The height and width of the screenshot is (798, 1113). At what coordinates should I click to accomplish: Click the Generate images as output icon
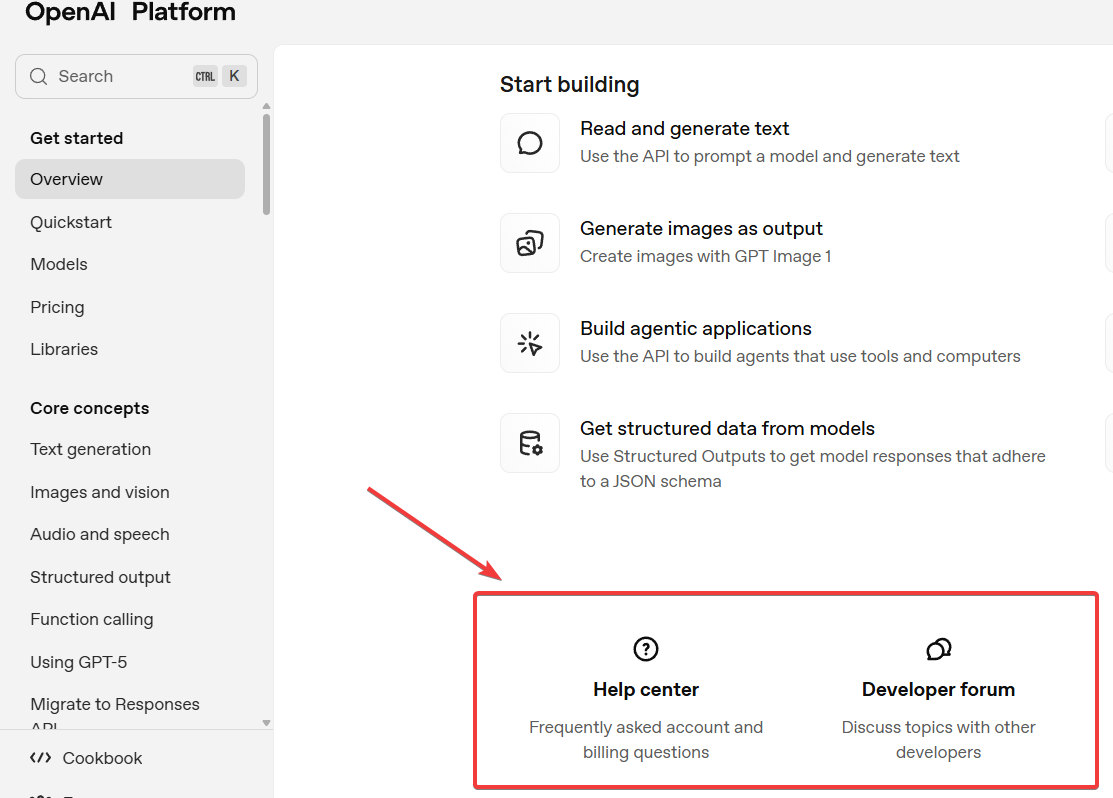click(530, 243)
